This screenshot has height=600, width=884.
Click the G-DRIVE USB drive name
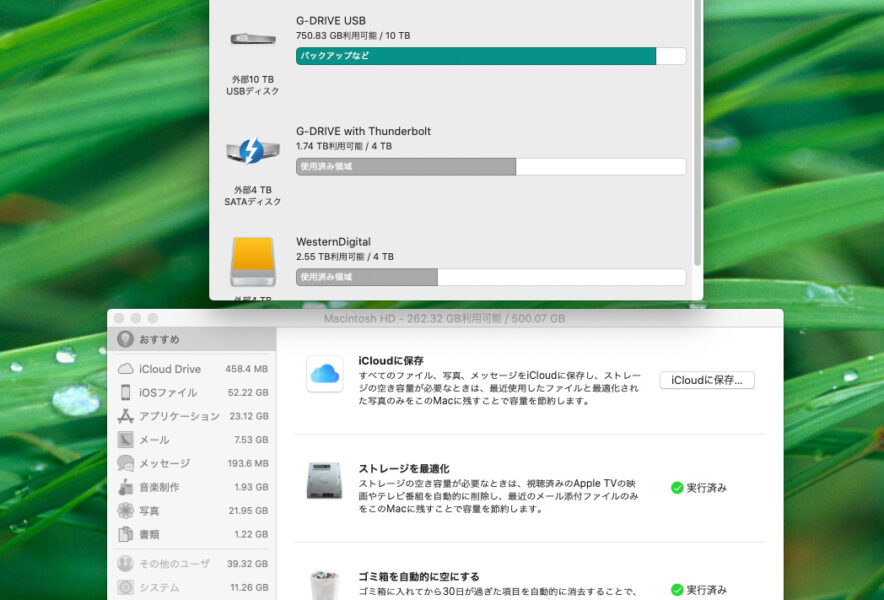tap(331, 21)
